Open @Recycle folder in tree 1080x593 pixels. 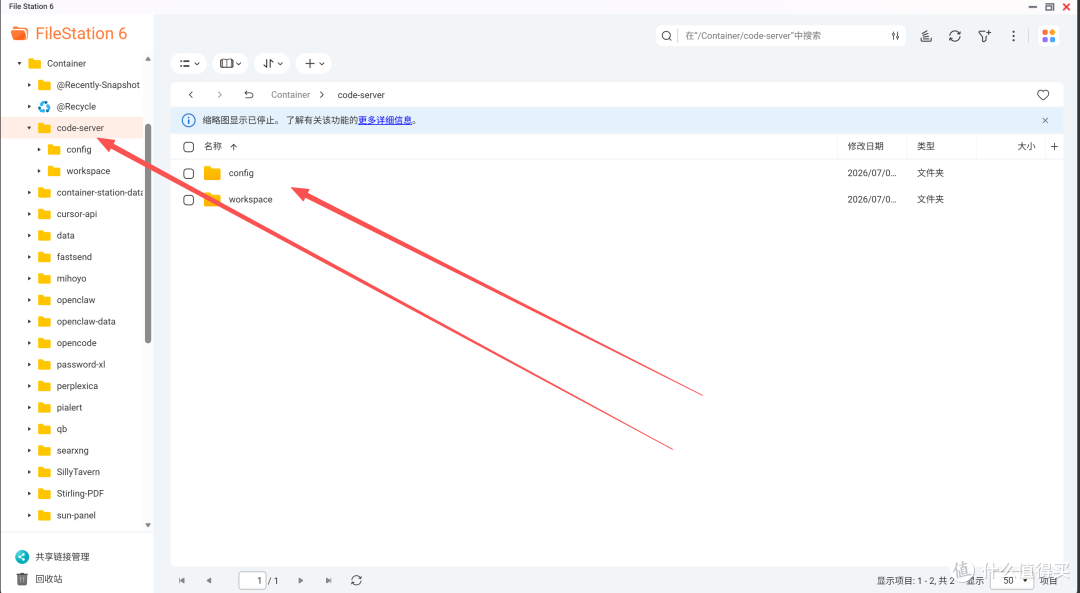tap(76, 107)
